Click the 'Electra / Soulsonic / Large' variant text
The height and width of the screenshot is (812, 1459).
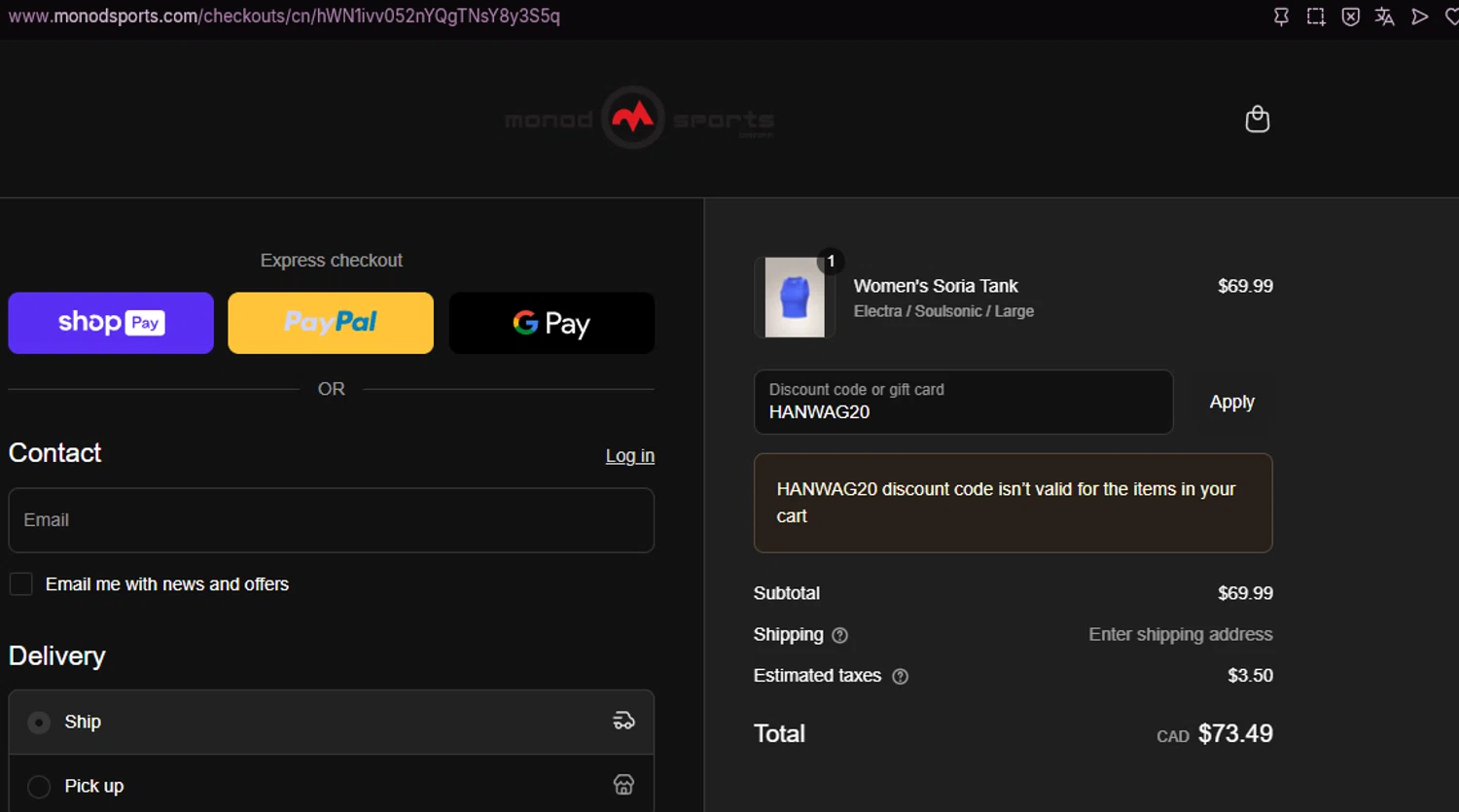point(943,311)
